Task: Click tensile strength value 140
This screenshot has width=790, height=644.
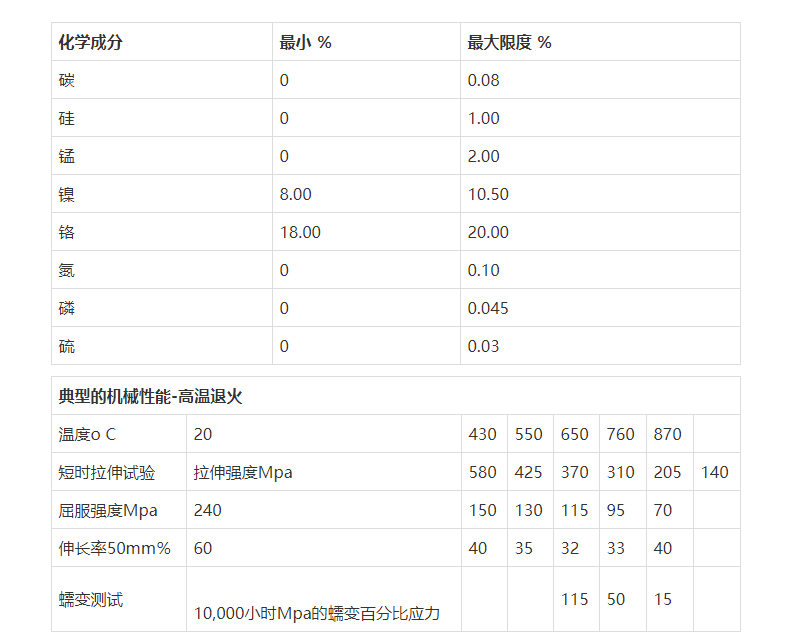Action: click(714, 473)
